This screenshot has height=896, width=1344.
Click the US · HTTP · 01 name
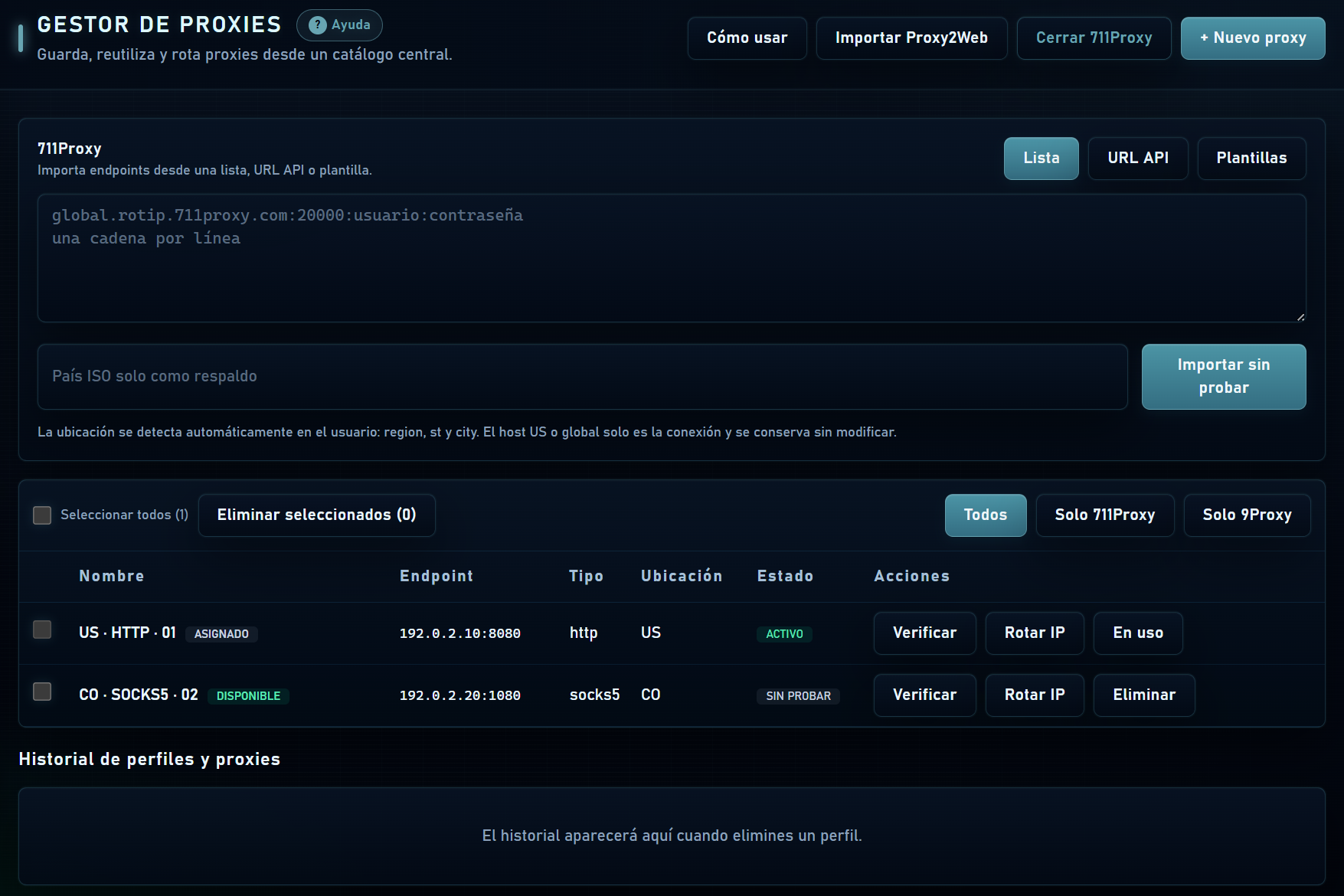click(128, 633)
